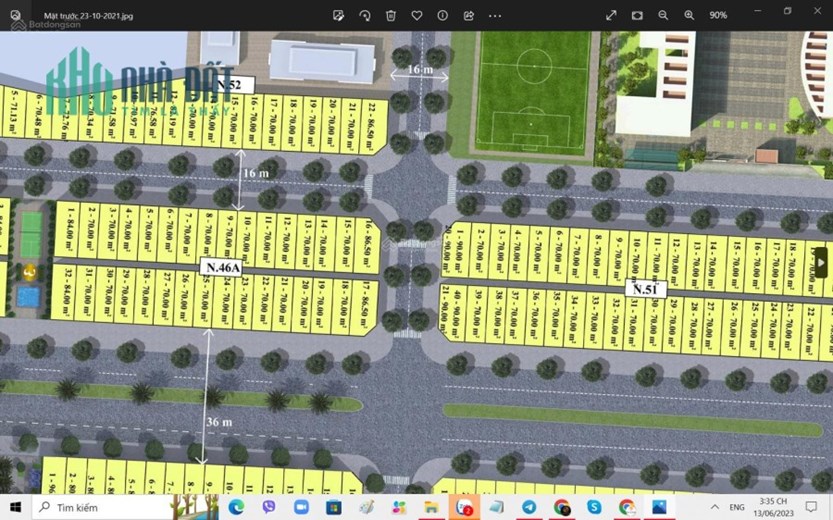Open second Chrome icon before Photos
The height and width of the screenshot is (520, 833).
pos(627,507)
